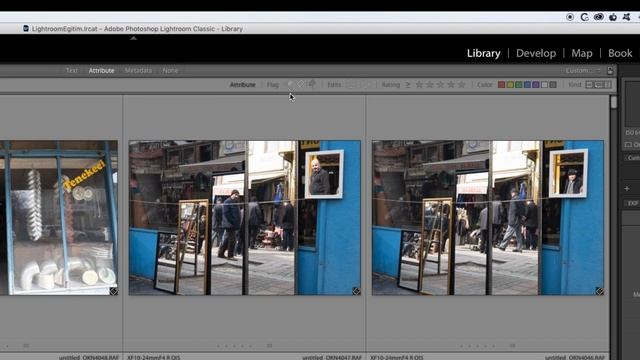Open Creative Cloud menu bar icon
Screen dimensions: 640x360
[x=598, y=17]
